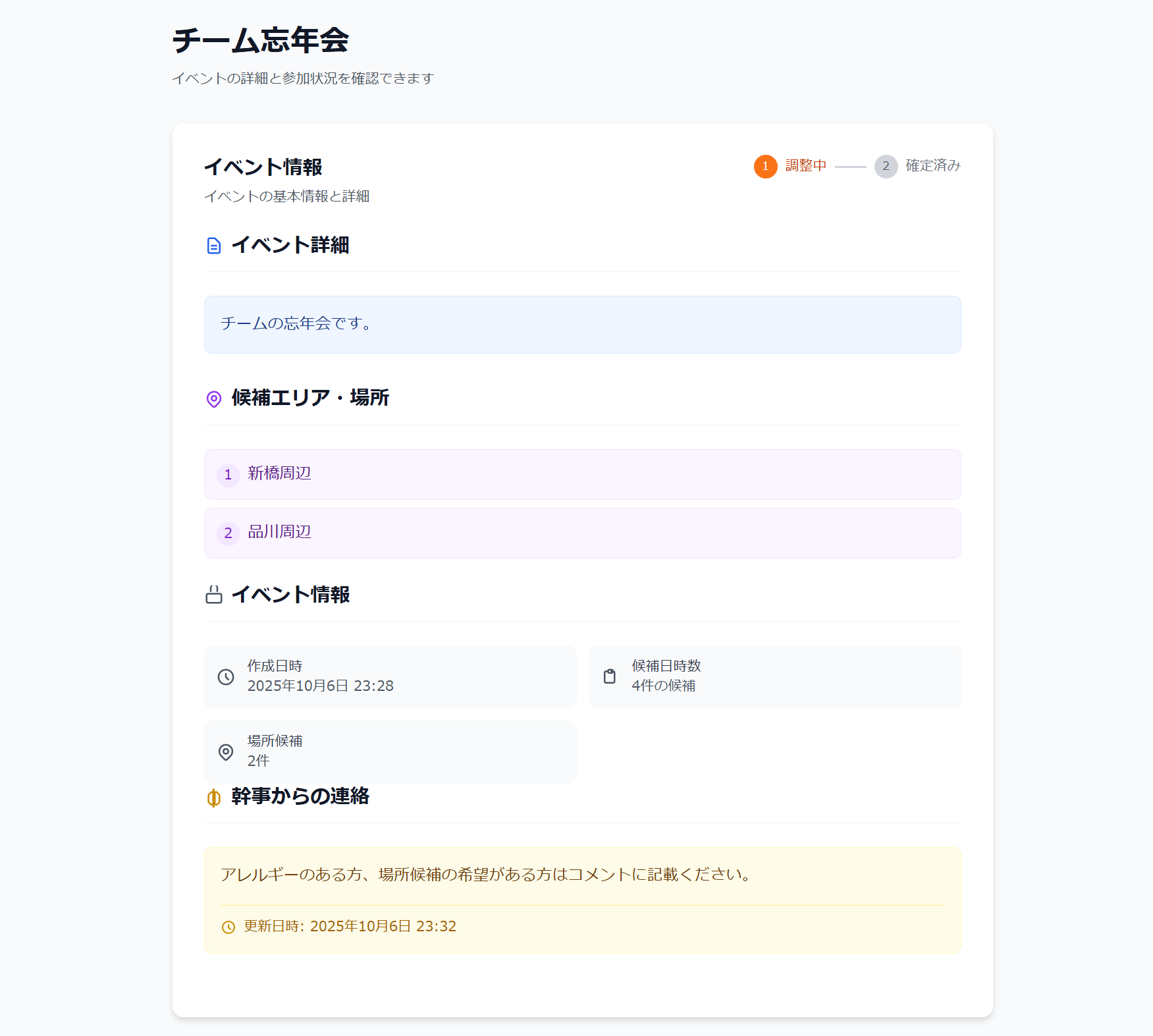This screenshot has height=1036, width=1153.
Task: Click the number 2 badge beside 品川周辺
Action: [228, 533]
